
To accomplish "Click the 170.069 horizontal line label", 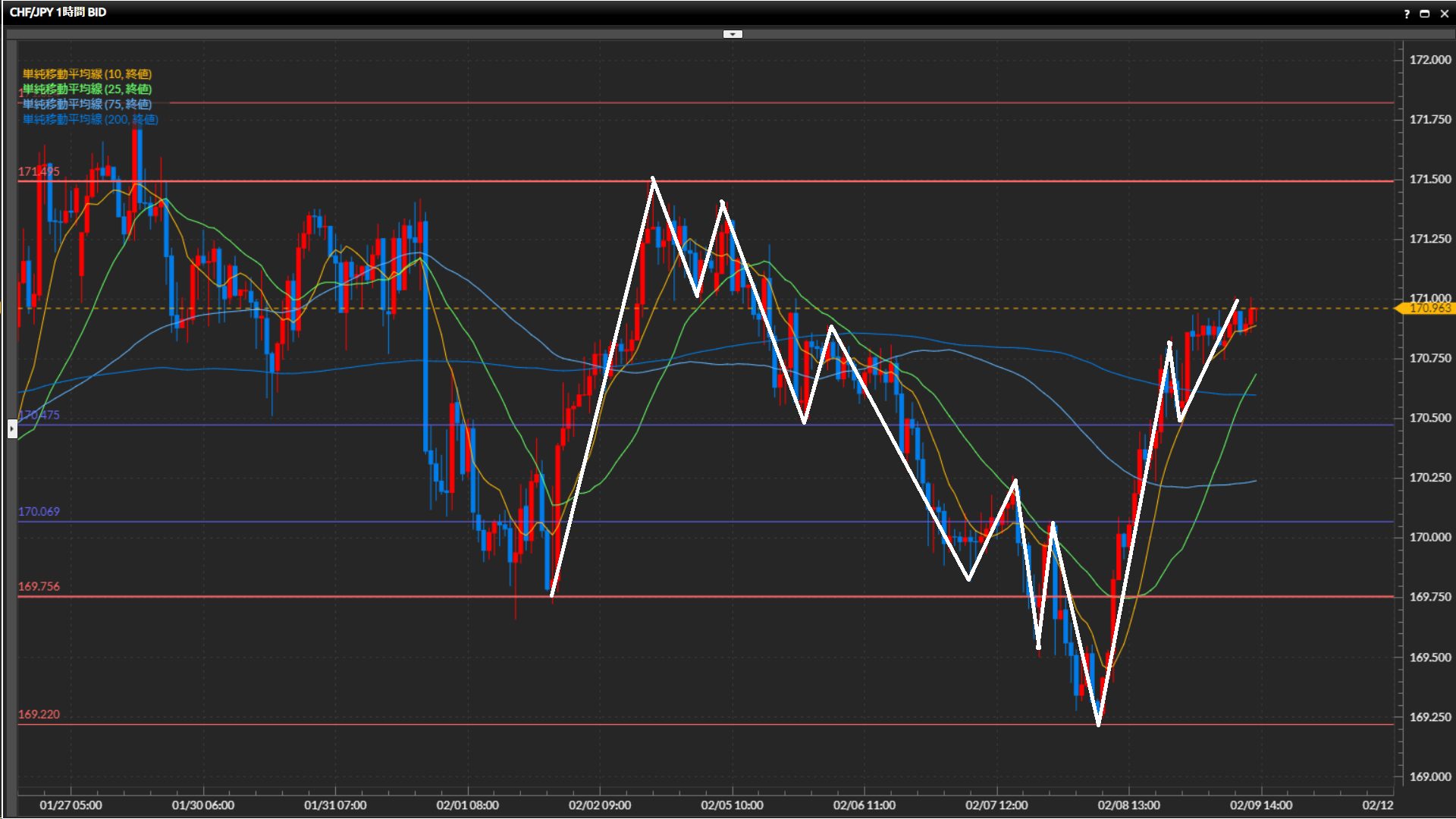I will coord(39,512).
